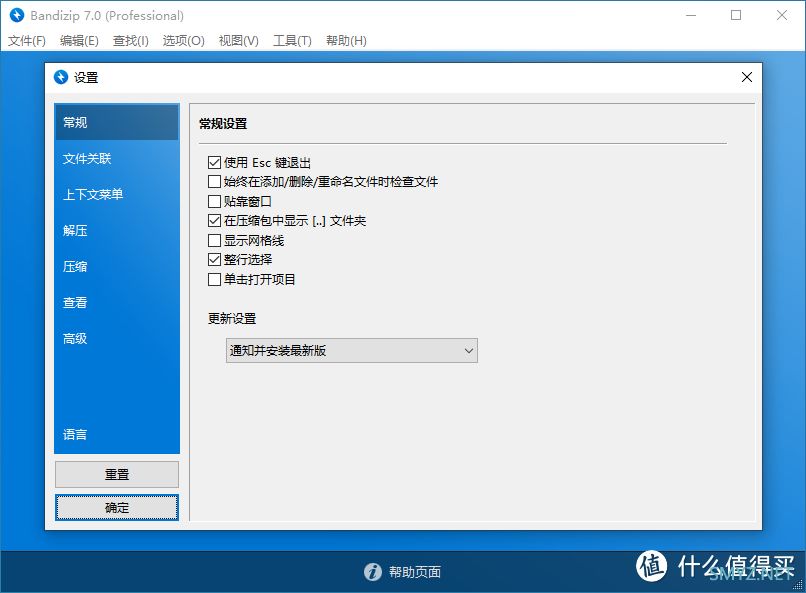Open the 查找(I) menu

131,41
